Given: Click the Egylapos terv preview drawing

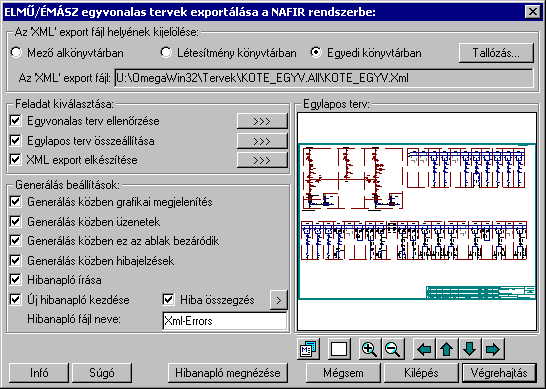Looking at the screenshot, I should [417, 221].
